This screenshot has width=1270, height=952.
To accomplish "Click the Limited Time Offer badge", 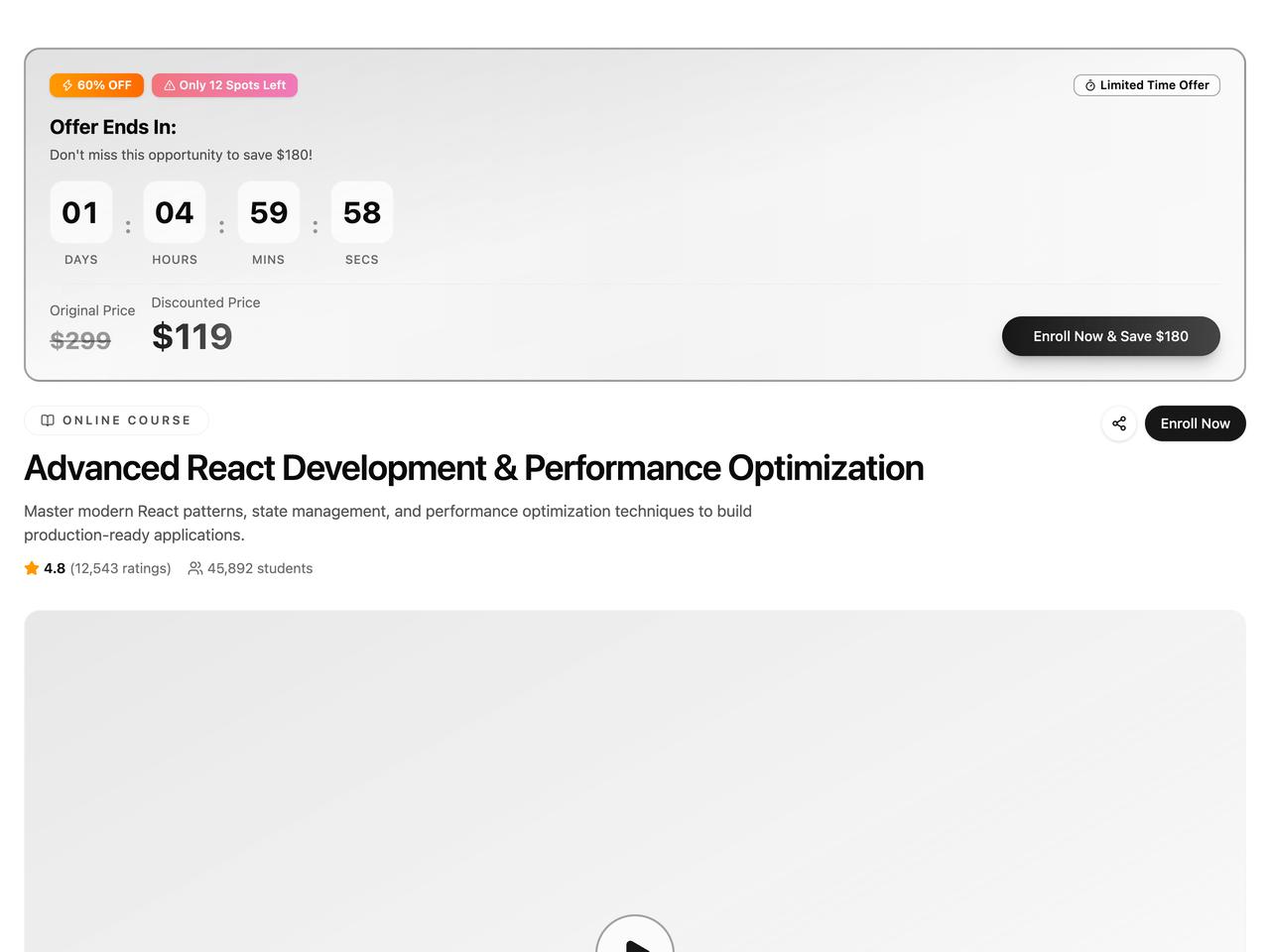I will pos(1147,85).
